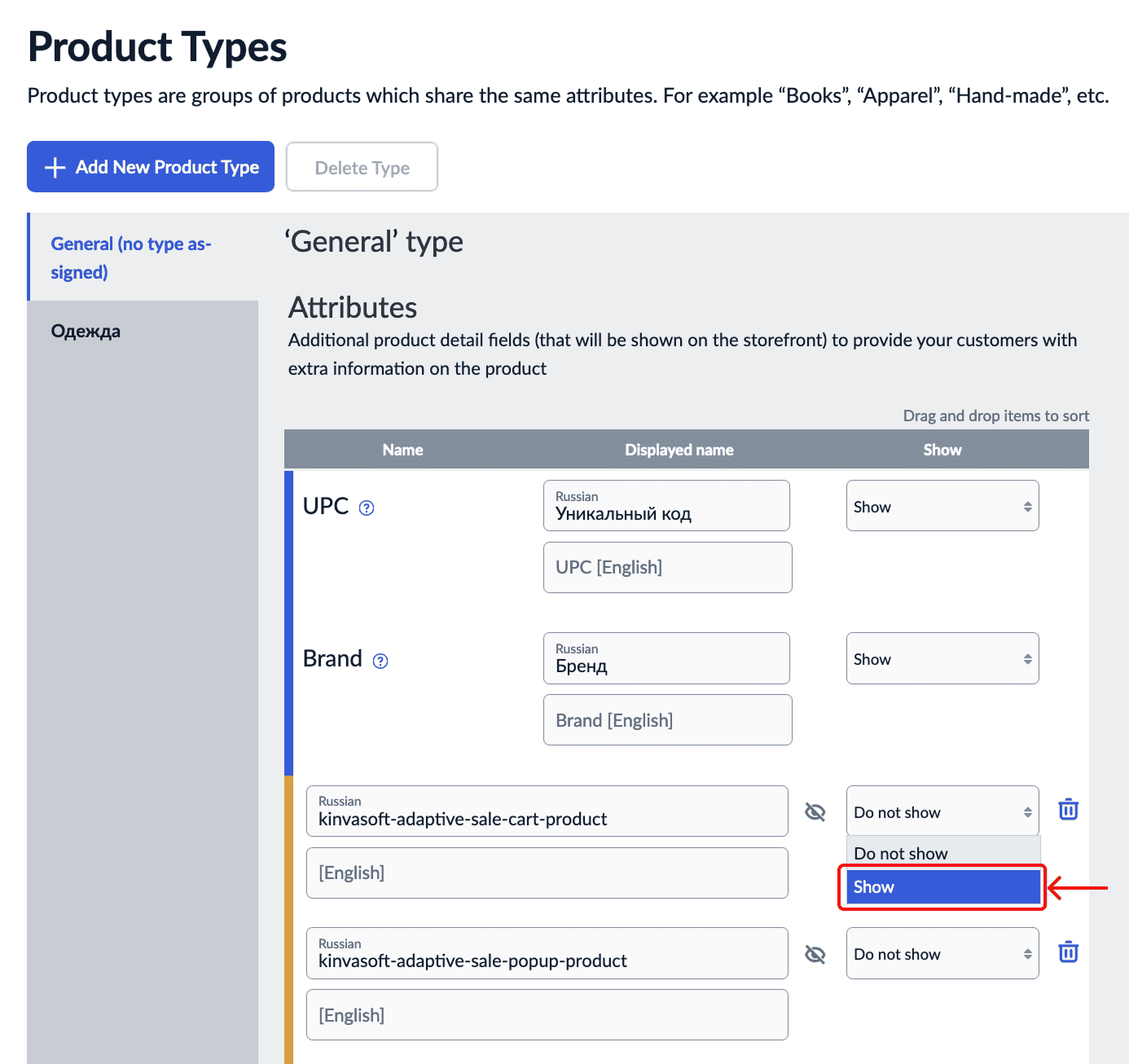Screen dimensions: 1129x1064
Task: Click the Delete Type button
Action: [362, 168]
